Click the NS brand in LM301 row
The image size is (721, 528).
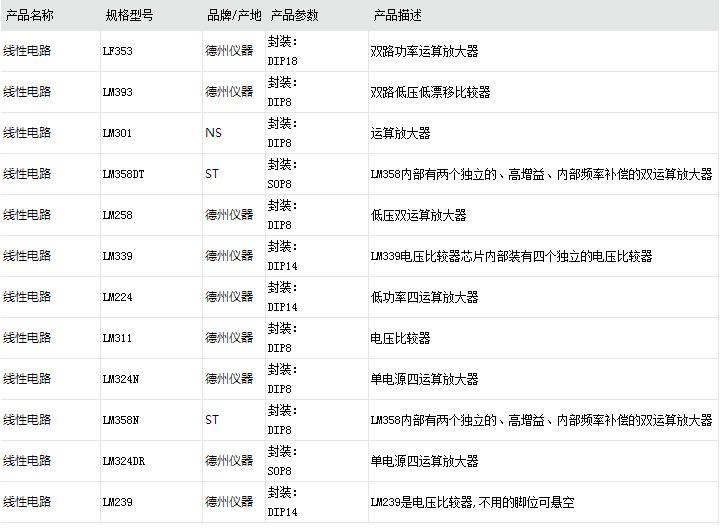pyautogui.click(x=213, y=133)
